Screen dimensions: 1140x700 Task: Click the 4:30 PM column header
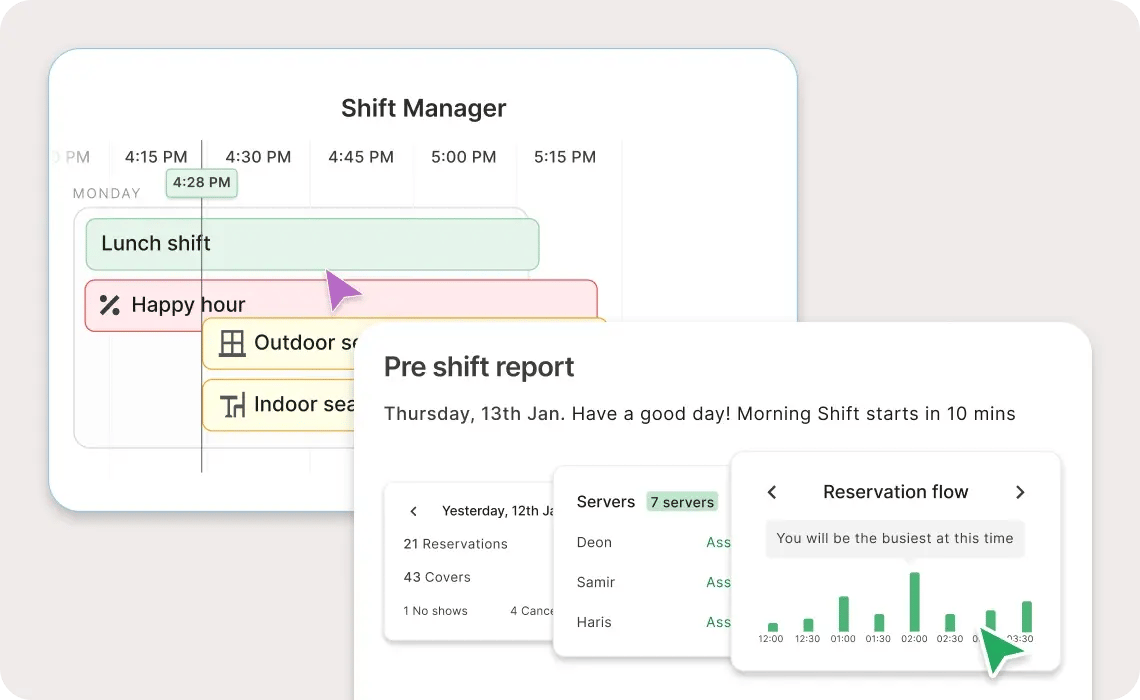[x=258, y=157]
